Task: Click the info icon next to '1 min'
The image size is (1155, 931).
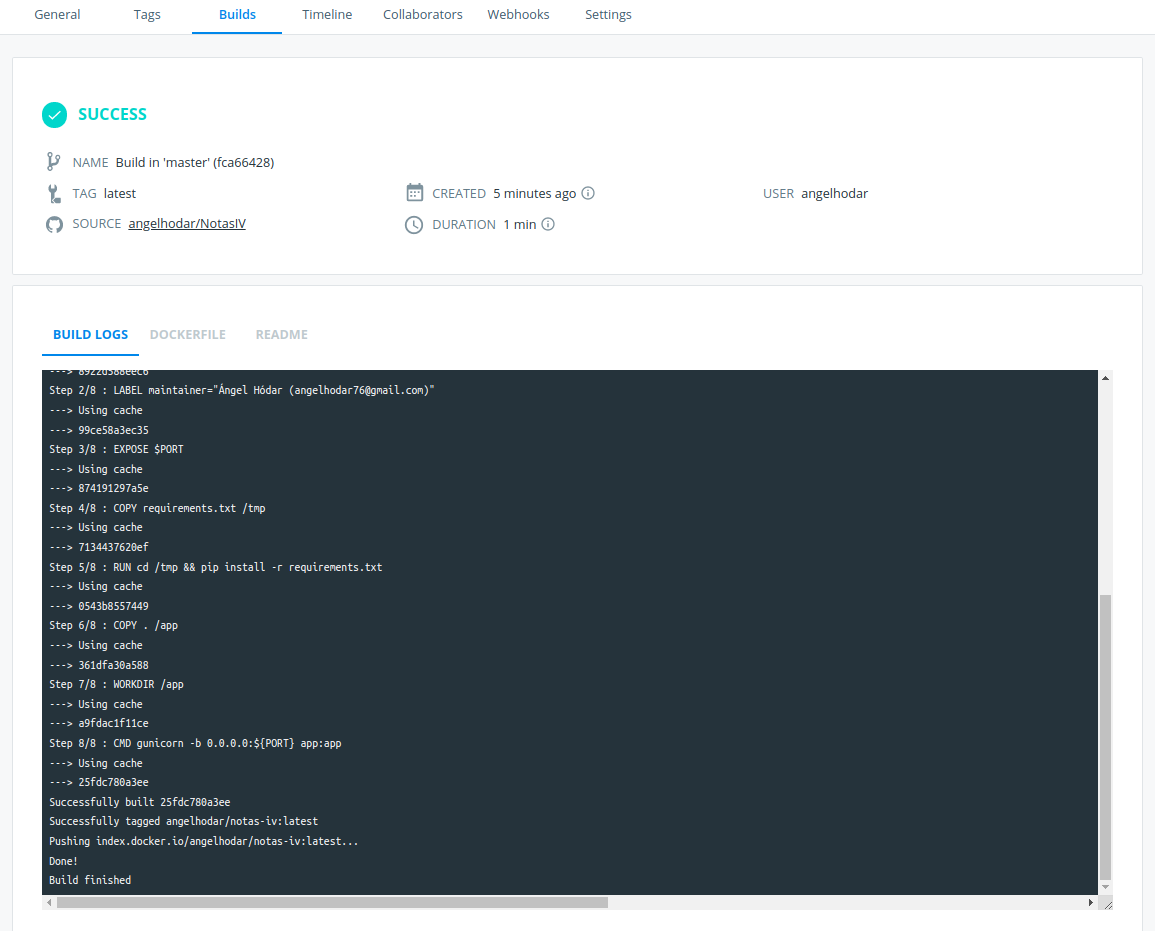Action: 548,224
